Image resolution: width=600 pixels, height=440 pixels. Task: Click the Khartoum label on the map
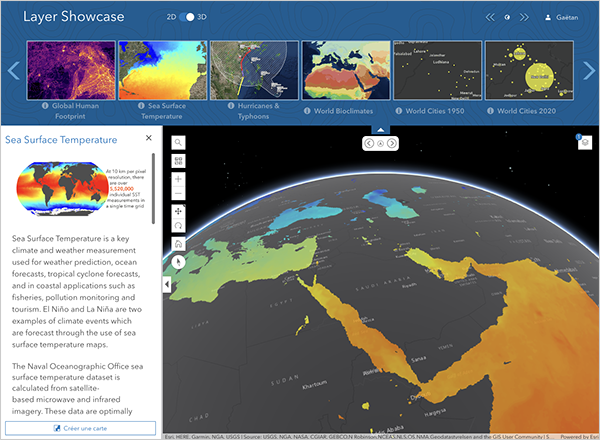click(315, 384)
